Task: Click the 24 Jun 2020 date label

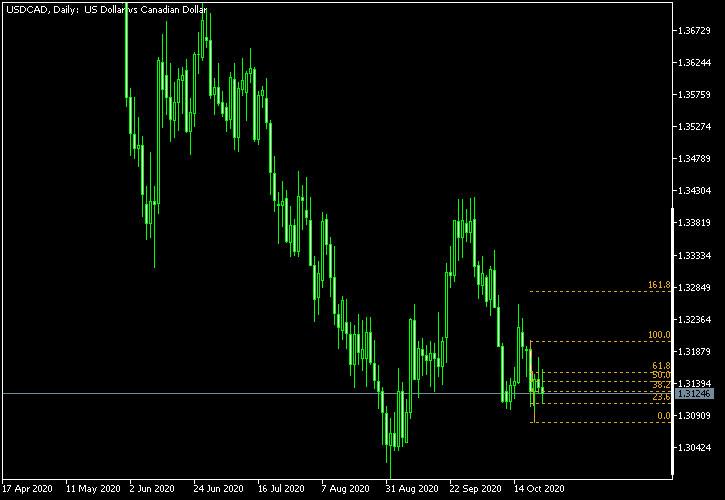Action: click(219, 489)
